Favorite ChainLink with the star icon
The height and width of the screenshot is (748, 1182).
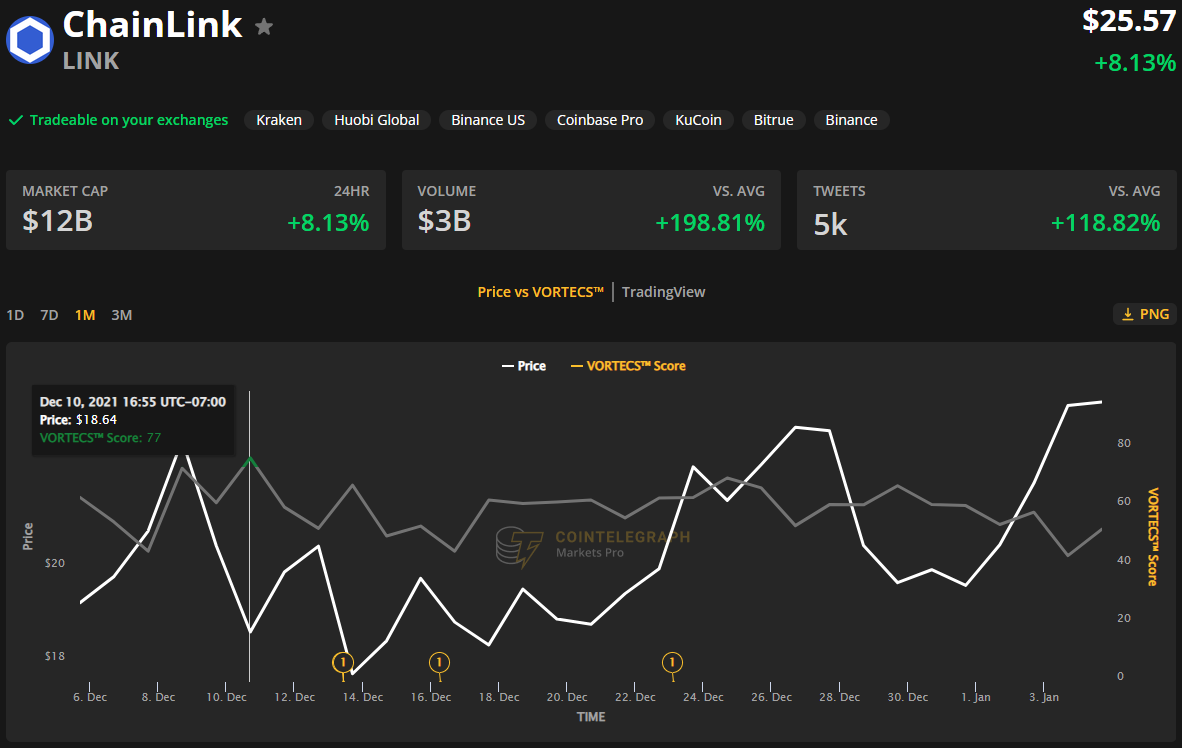click(x=264, y=27)
